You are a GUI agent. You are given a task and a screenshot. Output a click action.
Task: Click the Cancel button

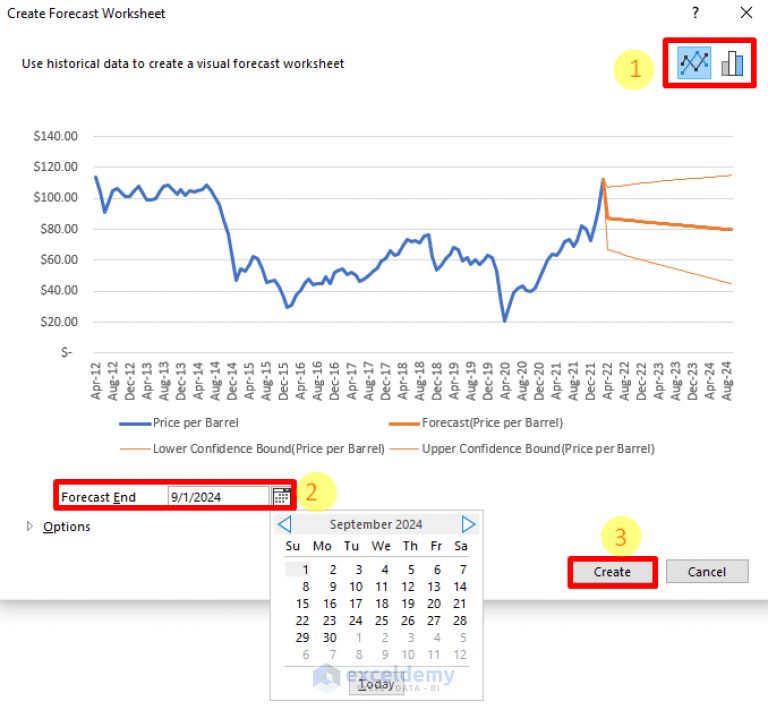(707, 571)
